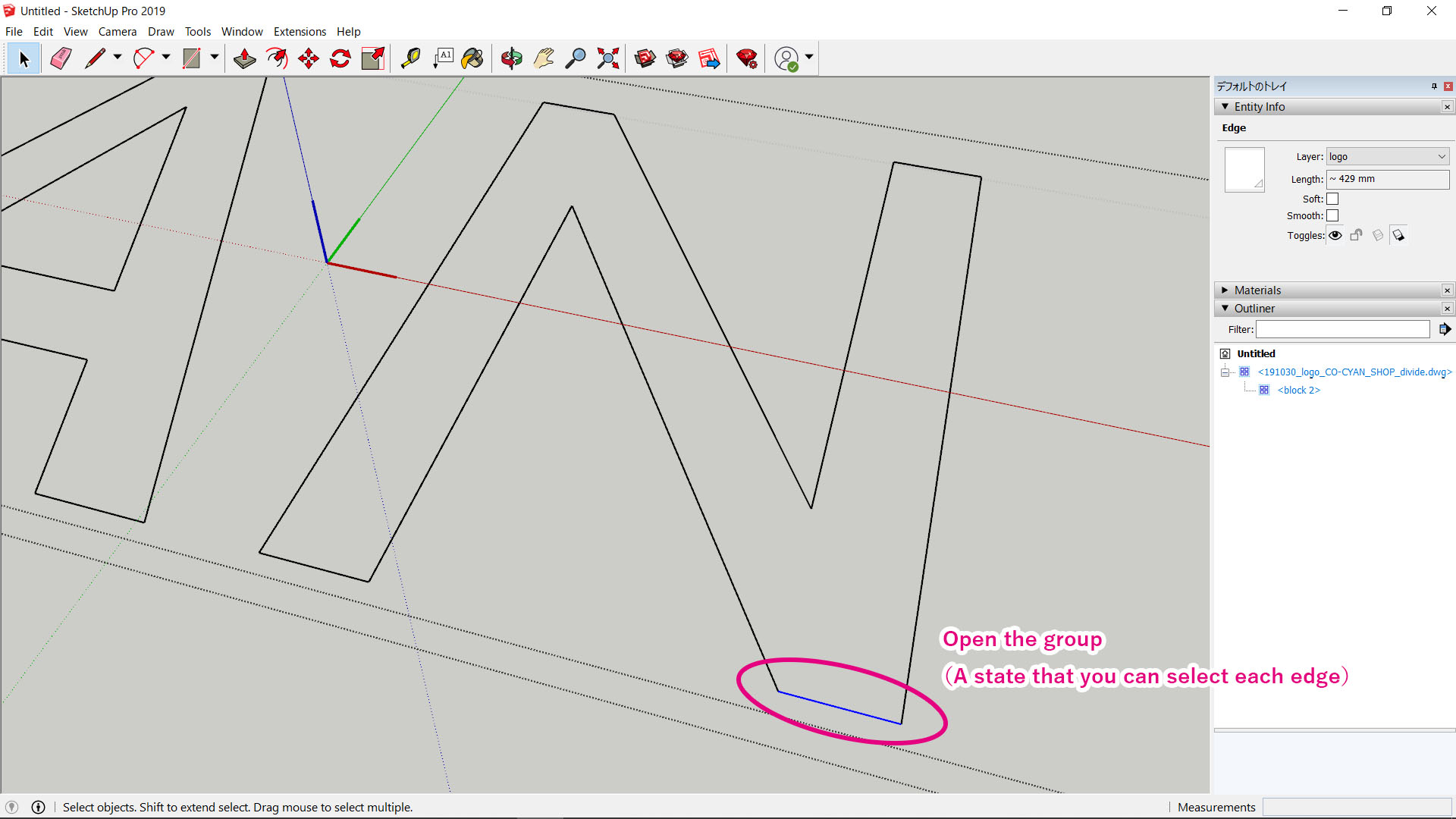Toggle the receive shadows icon

(1378, 235)
